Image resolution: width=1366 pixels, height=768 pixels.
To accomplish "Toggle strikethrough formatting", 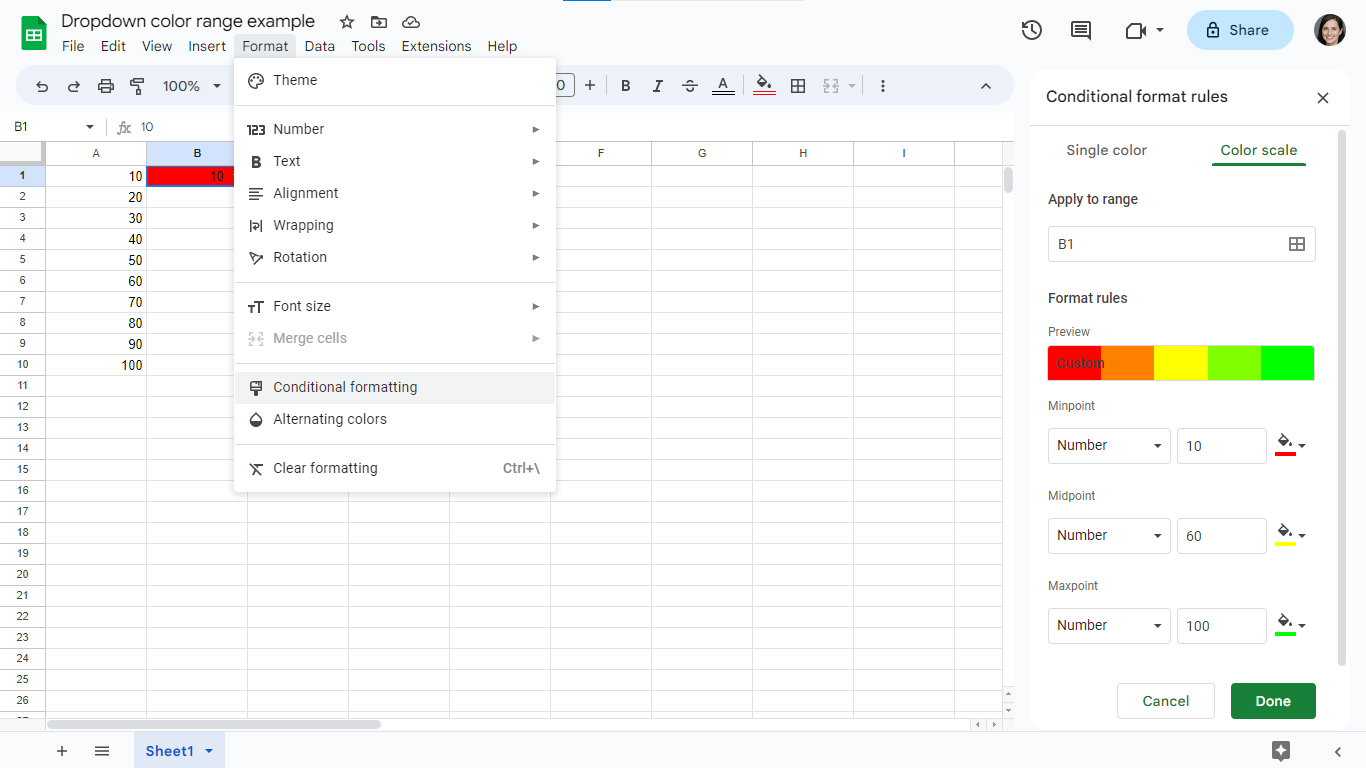I will tap(690, 86).
